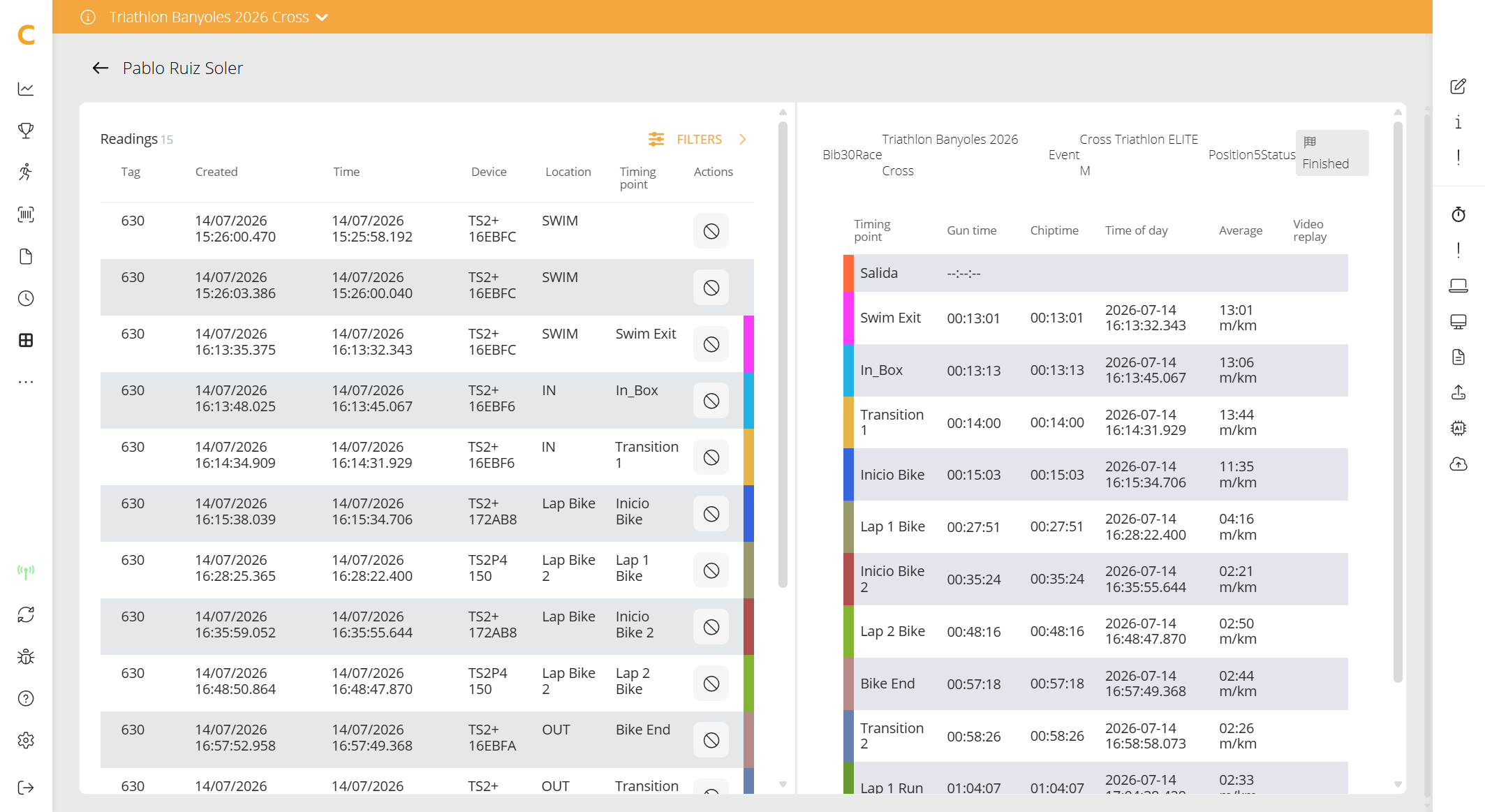The height and width of the screenshot is (812, 1485).
Task: Select the Salida timing point row
Action: (1095, 273)
